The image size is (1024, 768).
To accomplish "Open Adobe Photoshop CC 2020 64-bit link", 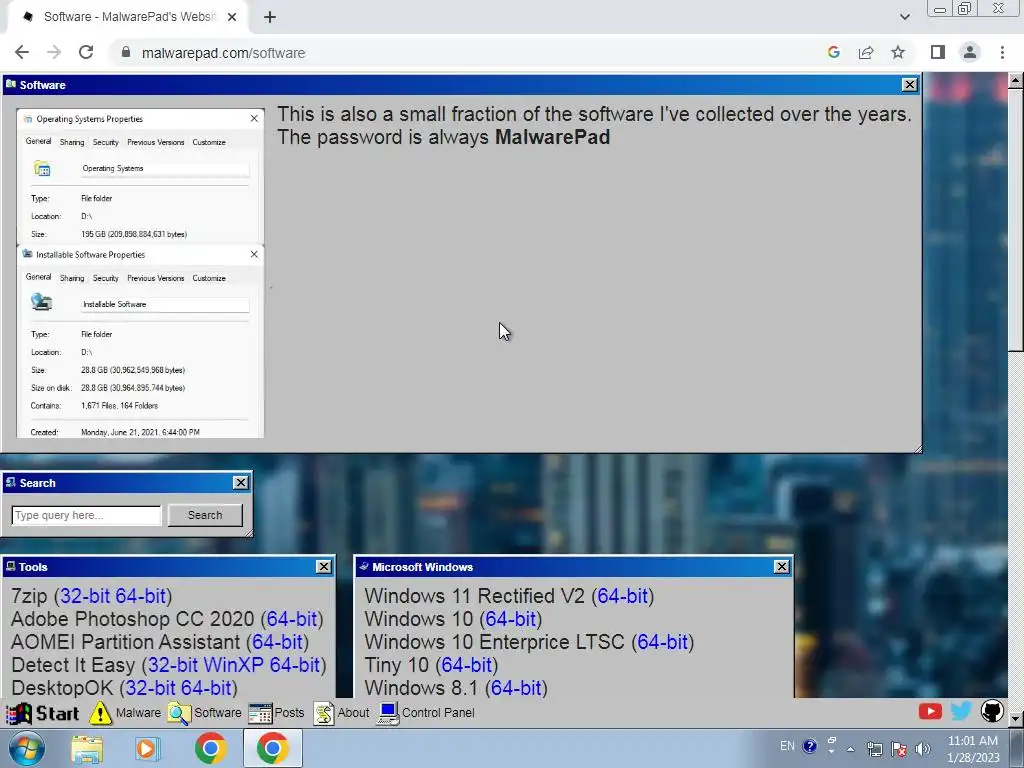I will [291, 619].
